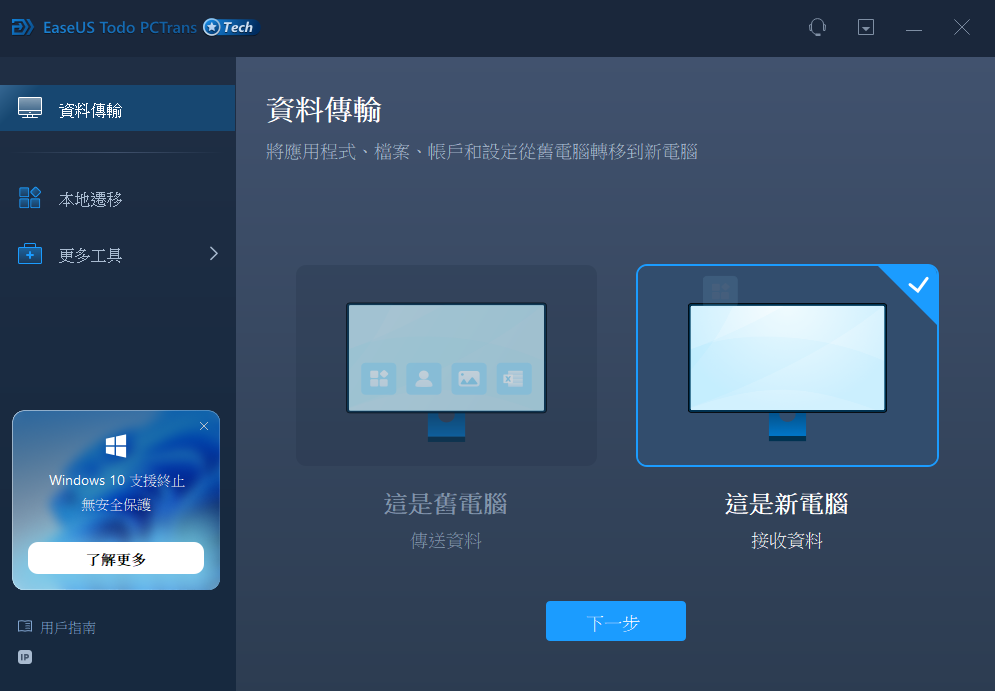
Task: Open the 本地遷移 menu item
Action: [x=91, y=199]
